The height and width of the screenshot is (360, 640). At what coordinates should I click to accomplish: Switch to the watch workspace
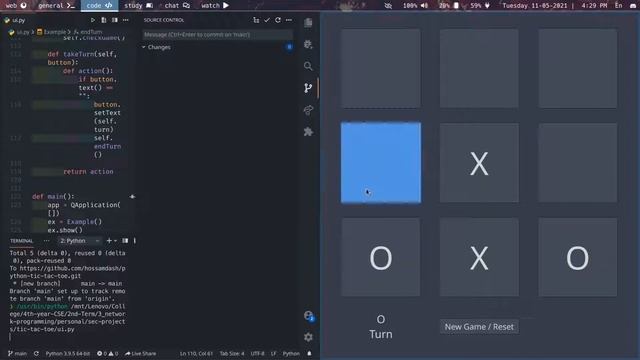point(215,5)
